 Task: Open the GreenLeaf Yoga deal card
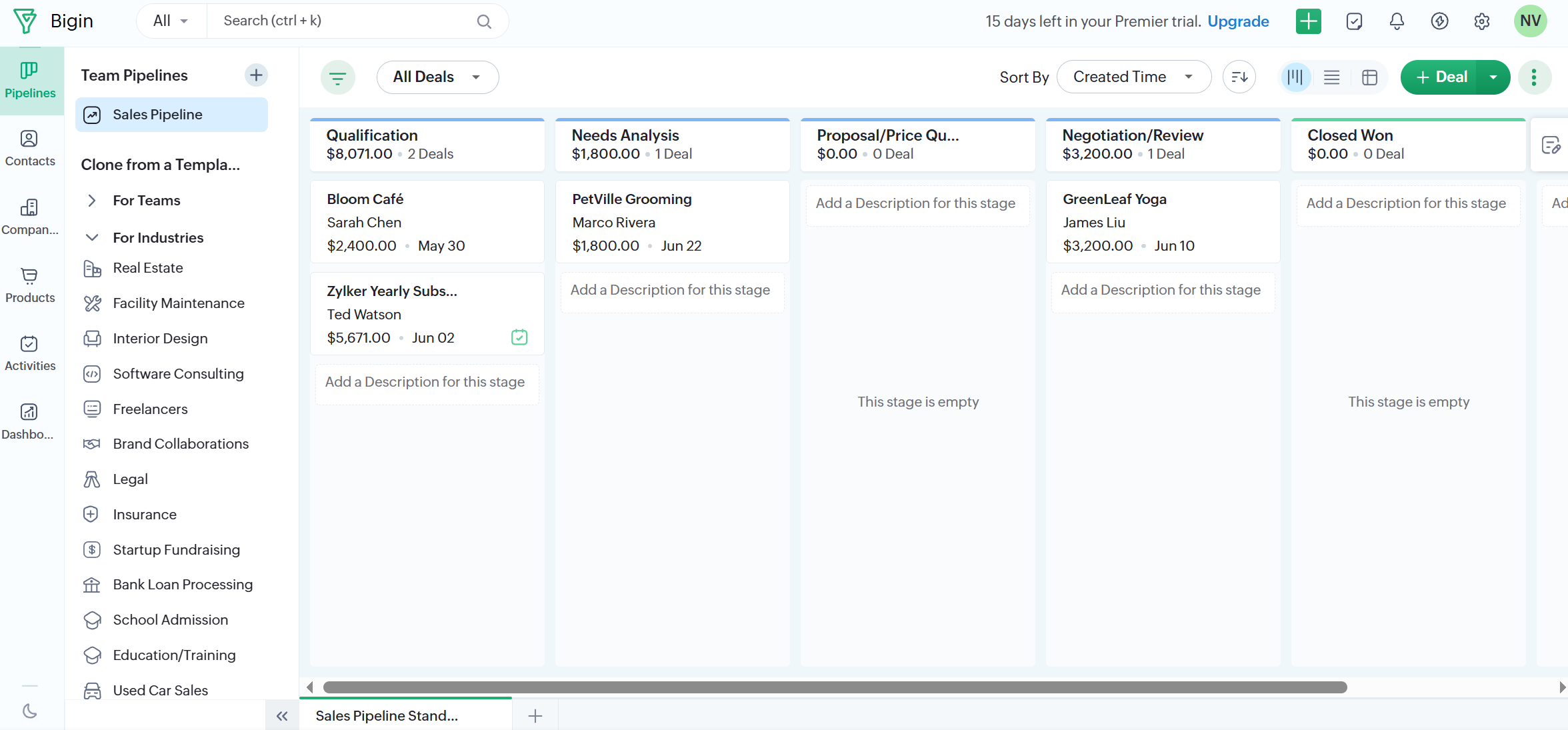[1163, 222]
